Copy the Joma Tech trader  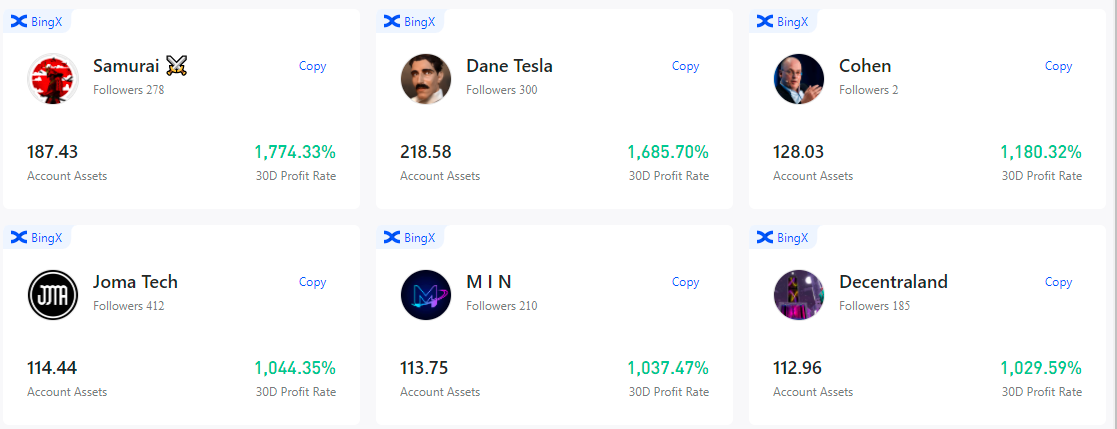(x=313, y=282)
